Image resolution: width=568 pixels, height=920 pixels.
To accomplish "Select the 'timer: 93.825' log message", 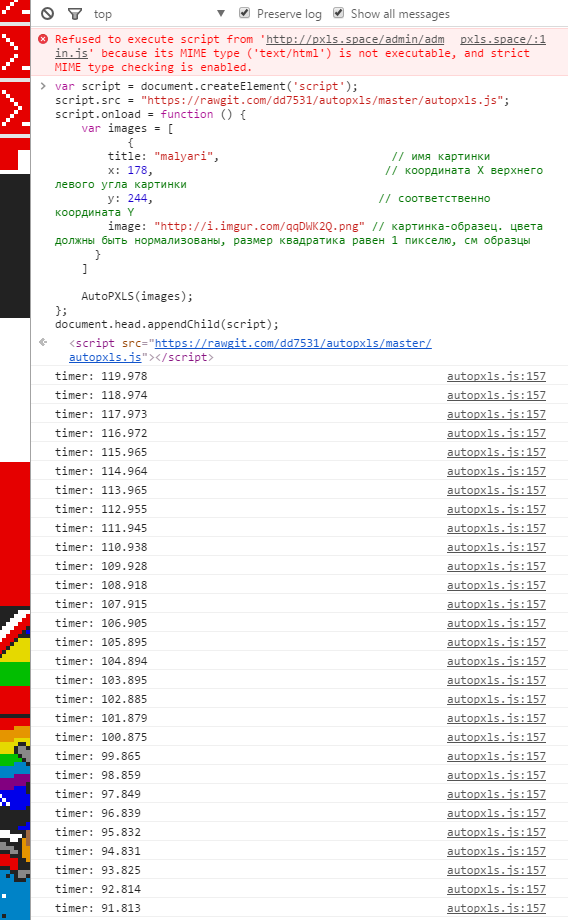I will pyautogui.click(x=98, y=870).
